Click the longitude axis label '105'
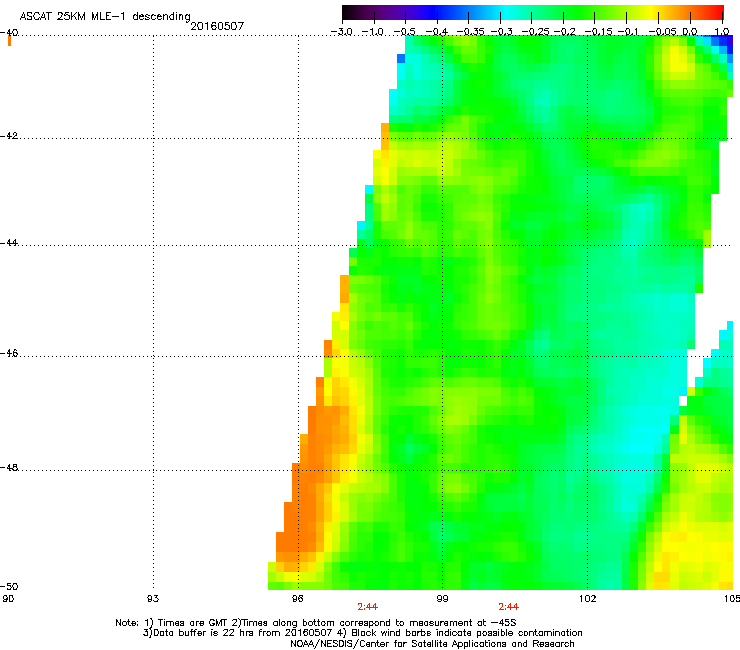The width and height of the screenshot is (740, 650). (732, 599)
